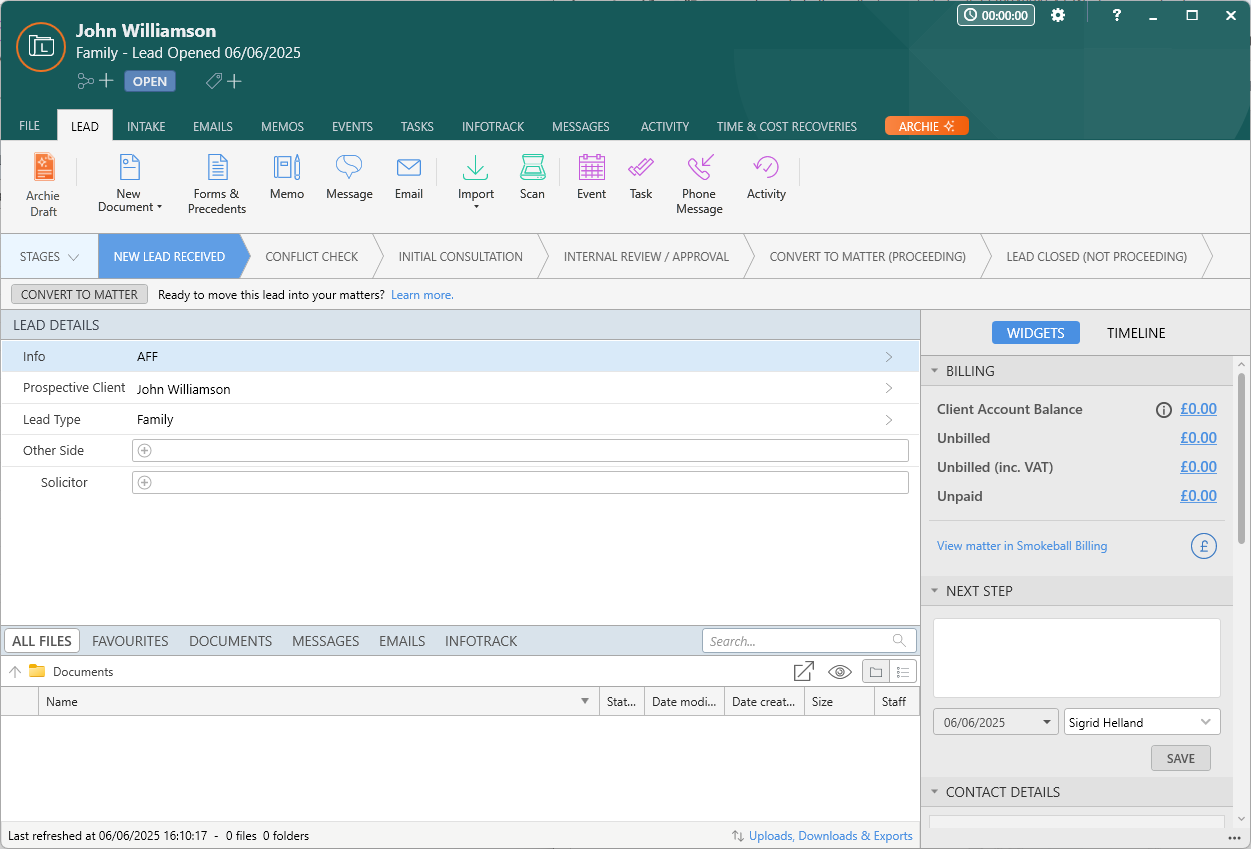Click the ARCHIE button
Image resolution: width=1251 pixels, height=849 pixels.
tap(927, 126)
